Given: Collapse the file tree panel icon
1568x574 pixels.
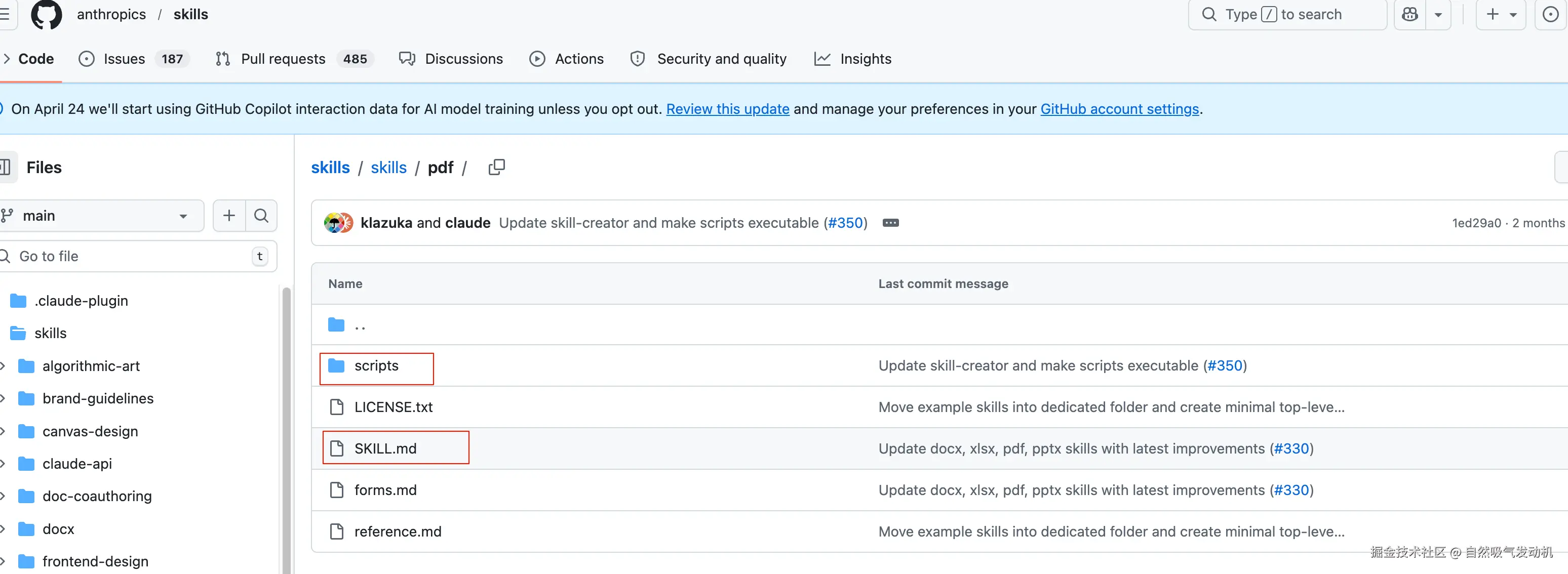Looking at the screenshot, I should point(6,167).
